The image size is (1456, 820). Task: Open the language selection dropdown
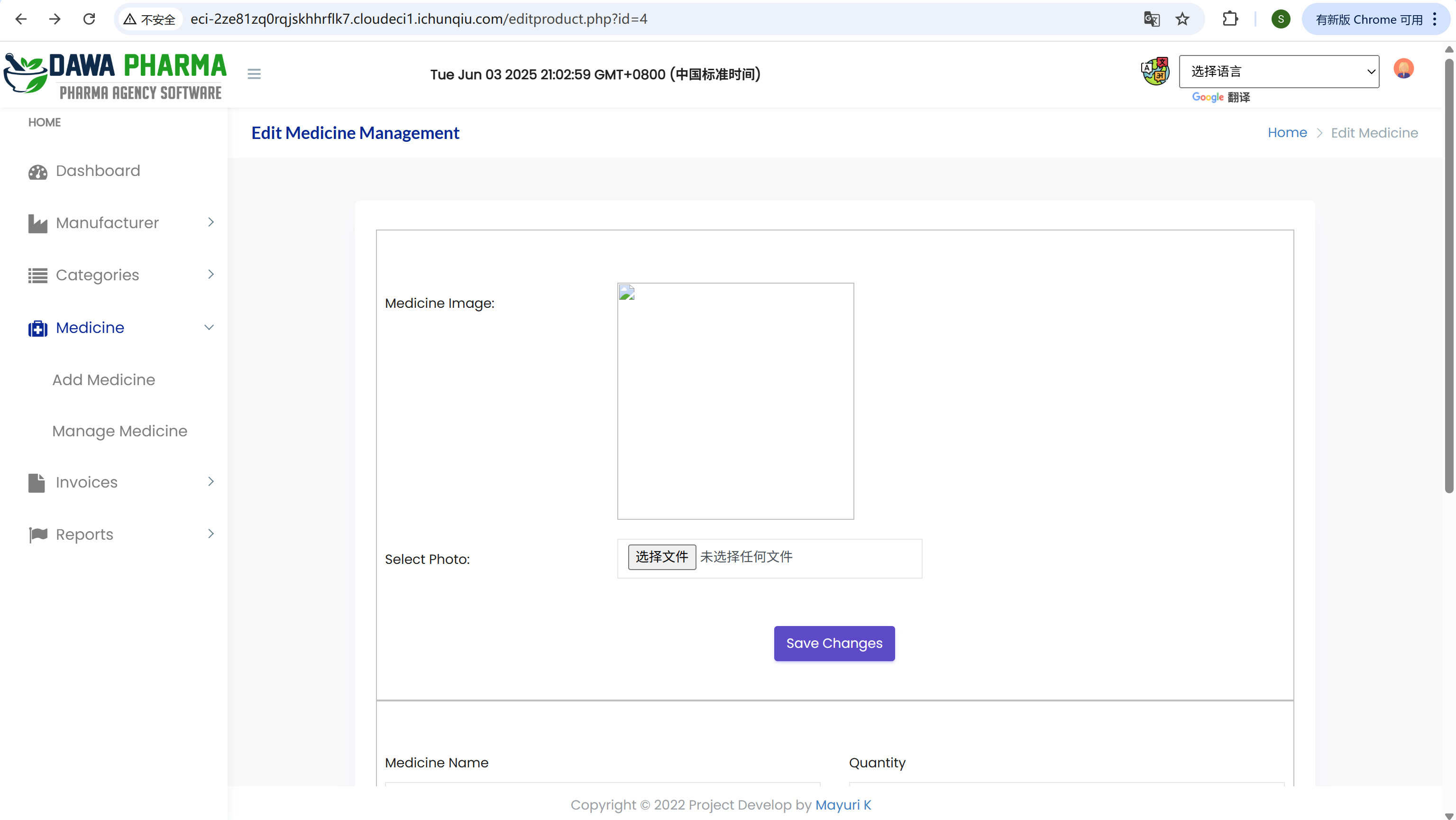[x=1279, y=71]
